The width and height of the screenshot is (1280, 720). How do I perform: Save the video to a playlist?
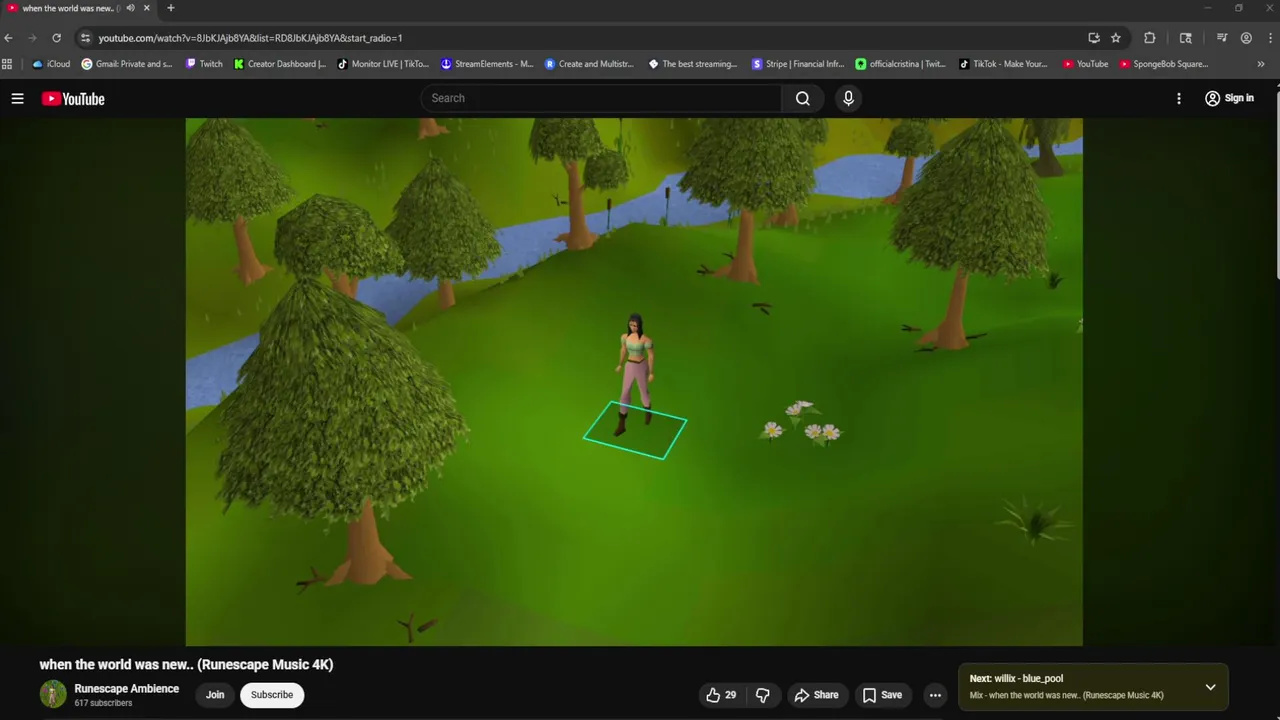[882, 695]
